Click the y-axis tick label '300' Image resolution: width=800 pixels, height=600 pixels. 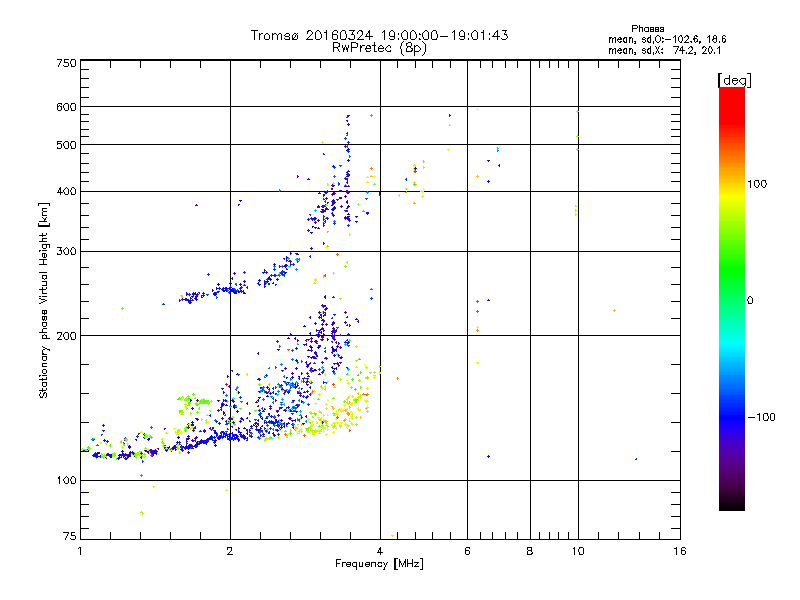66,252
